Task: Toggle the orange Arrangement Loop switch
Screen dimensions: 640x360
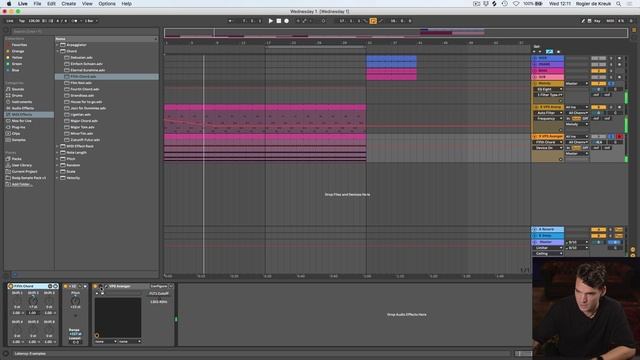Action: (373, 21)
